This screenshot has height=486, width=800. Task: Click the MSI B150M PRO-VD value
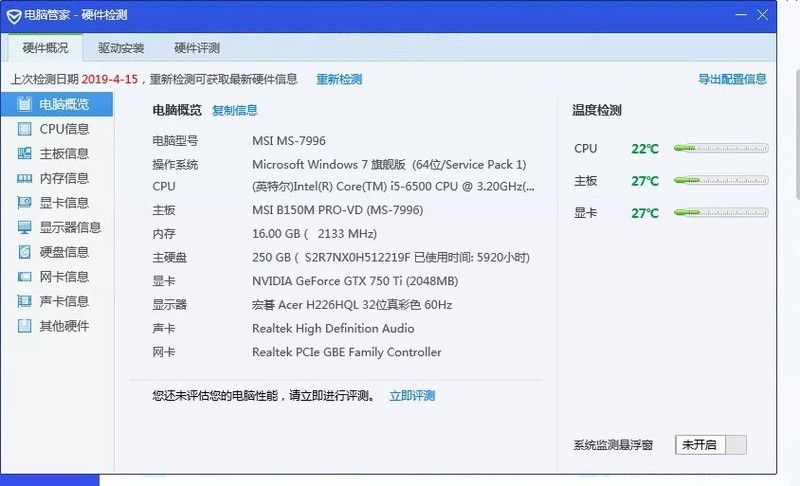[x=337, y=210]
